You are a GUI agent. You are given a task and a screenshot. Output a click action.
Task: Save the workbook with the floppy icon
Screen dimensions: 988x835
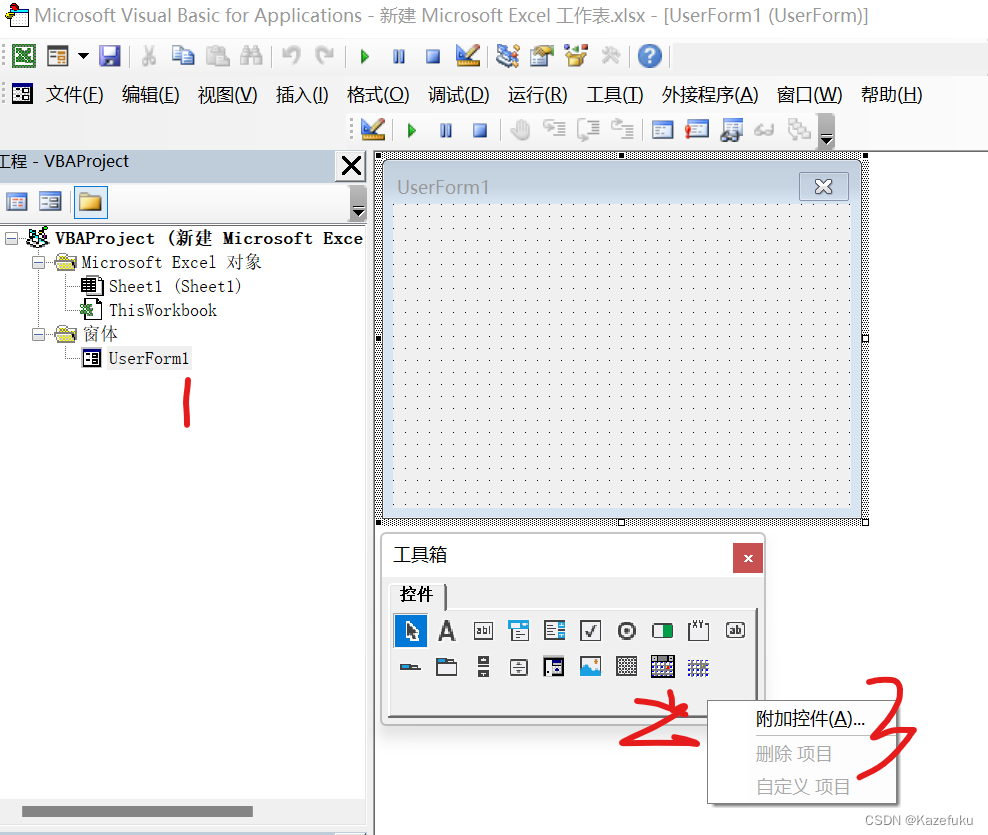pyautogui.click(x=110, y=57)
